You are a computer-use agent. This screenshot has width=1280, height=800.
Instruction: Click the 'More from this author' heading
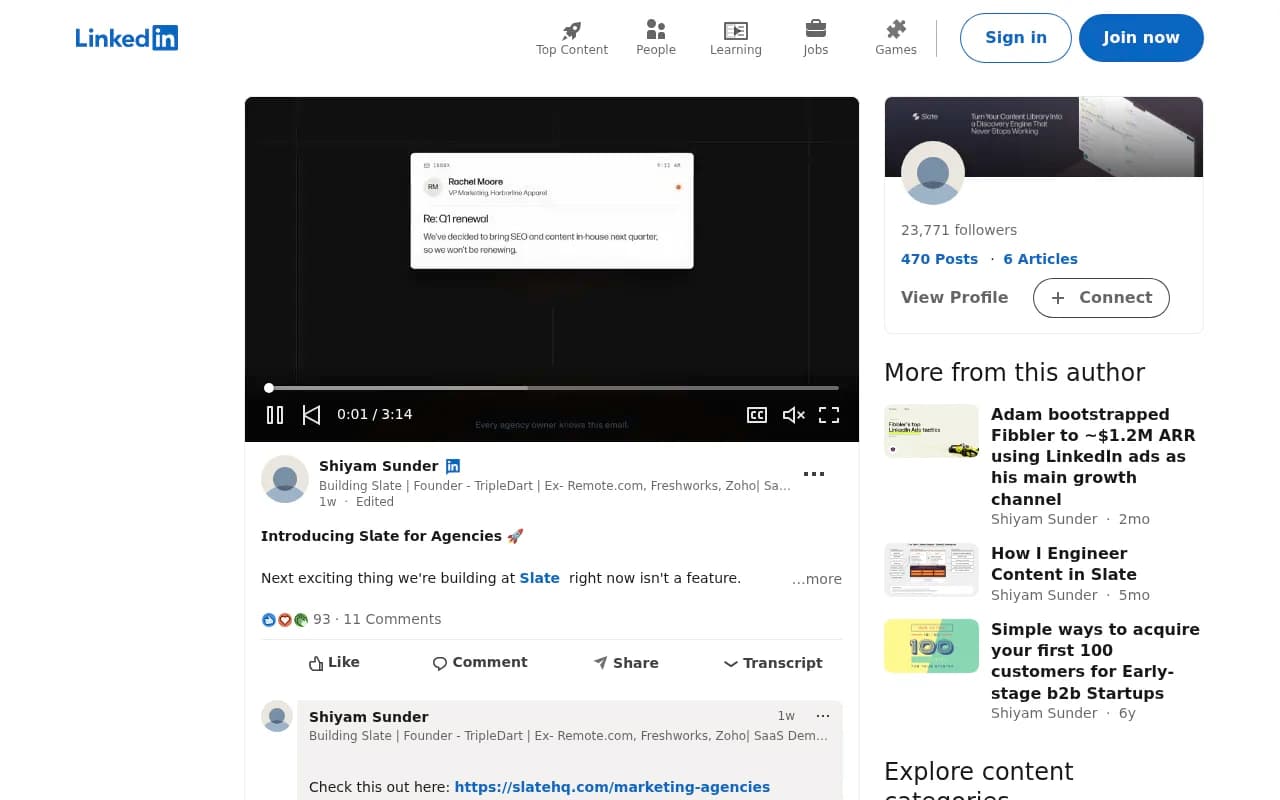tap(1015, 372)
